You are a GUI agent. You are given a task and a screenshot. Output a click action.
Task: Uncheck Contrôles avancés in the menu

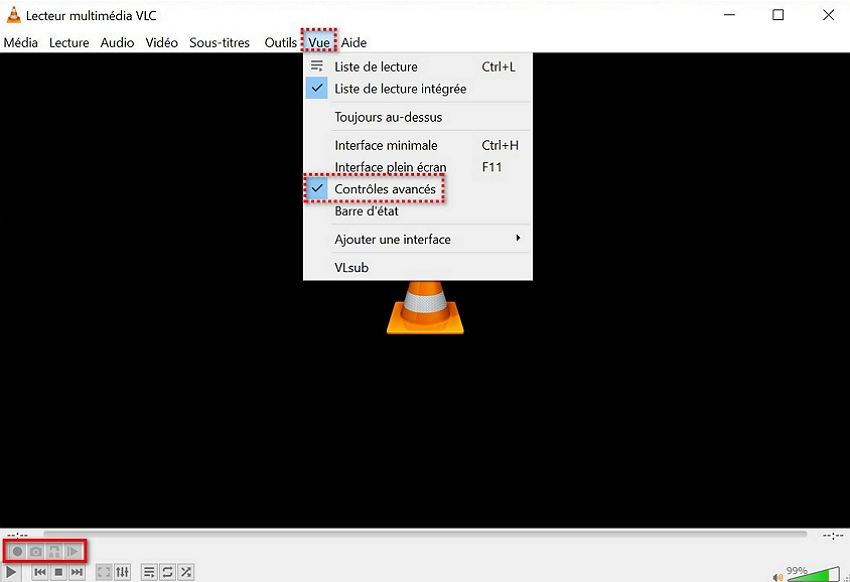(x=385, y=189)
